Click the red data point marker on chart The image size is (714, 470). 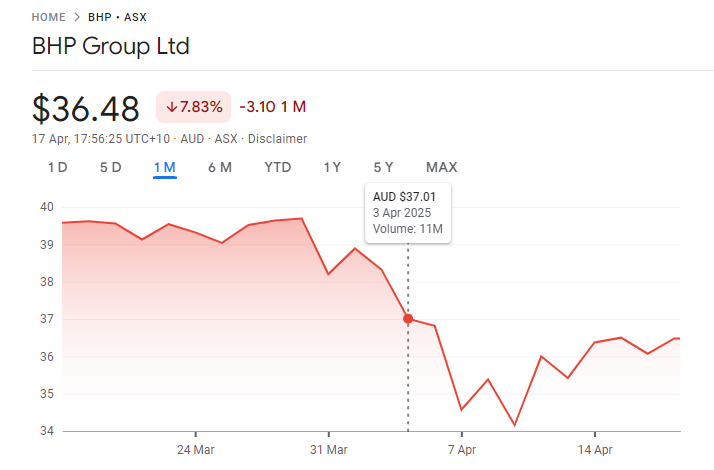click(x=408, y=319)
